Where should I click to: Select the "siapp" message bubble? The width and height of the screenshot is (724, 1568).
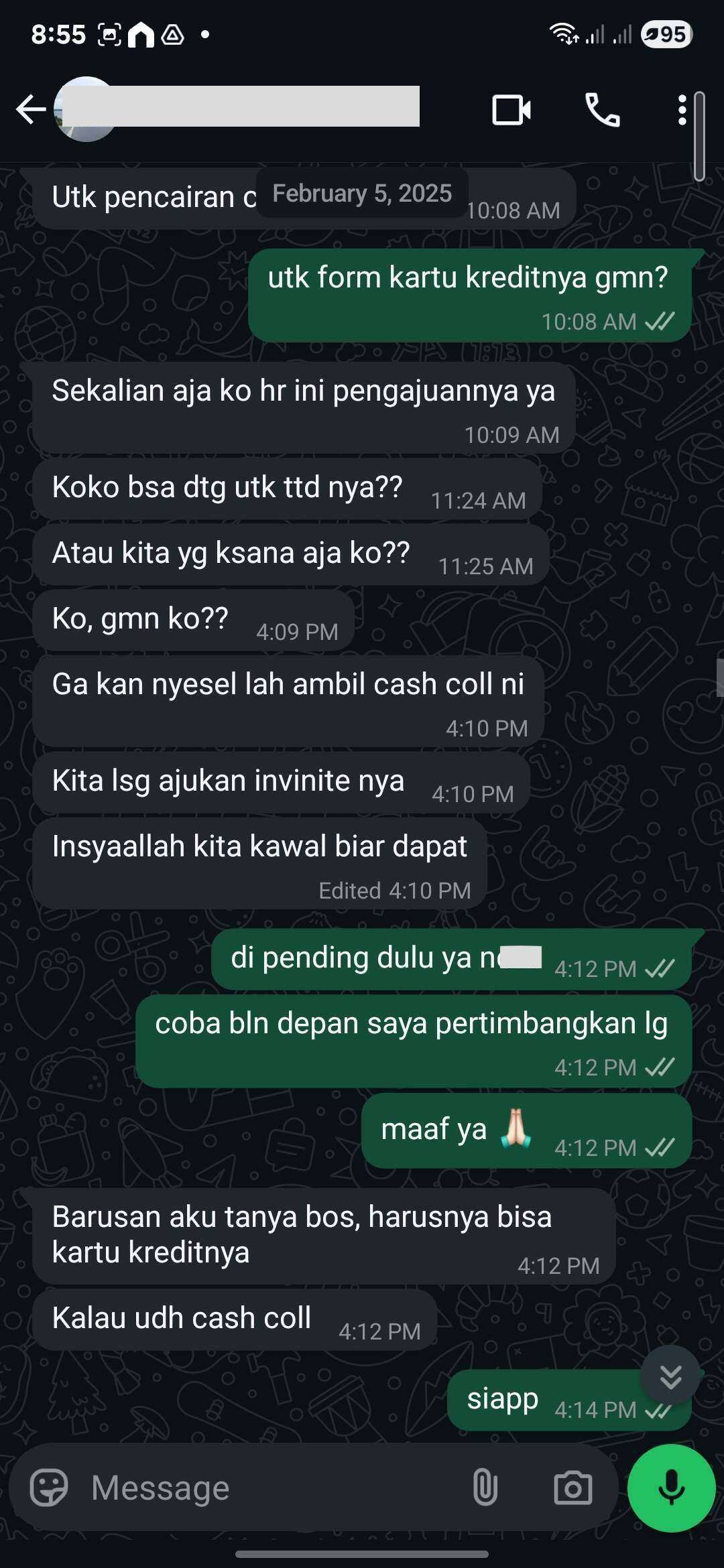[x=569, y=1400]
